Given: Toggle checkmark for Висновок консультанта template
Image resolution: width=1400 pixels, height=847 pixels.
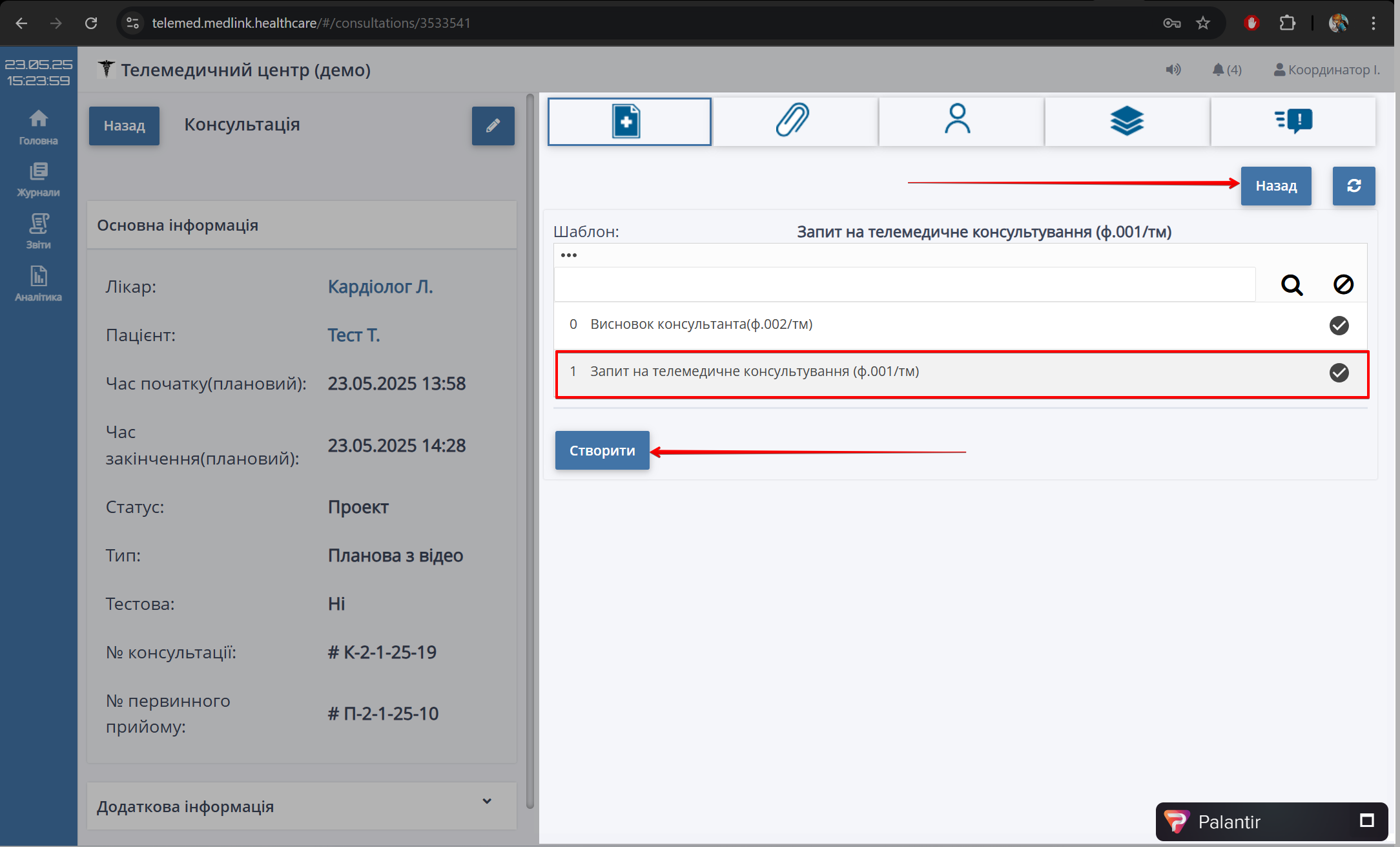Looking at the screenshot, I should [1339, 326].
